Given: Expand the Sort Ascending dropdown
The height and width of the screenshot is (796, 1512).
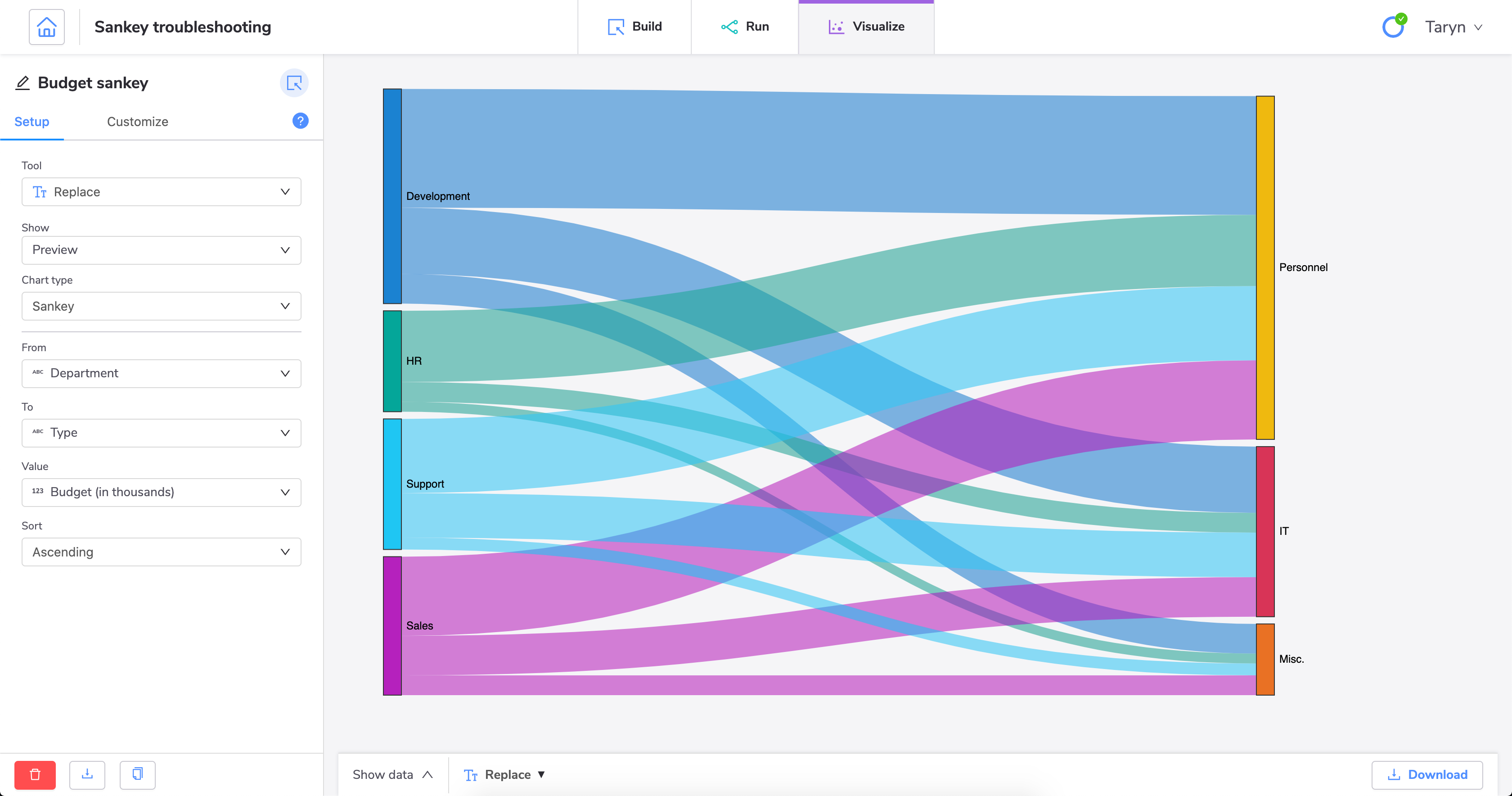Looking at the screenshot, I should click(160, 551).
